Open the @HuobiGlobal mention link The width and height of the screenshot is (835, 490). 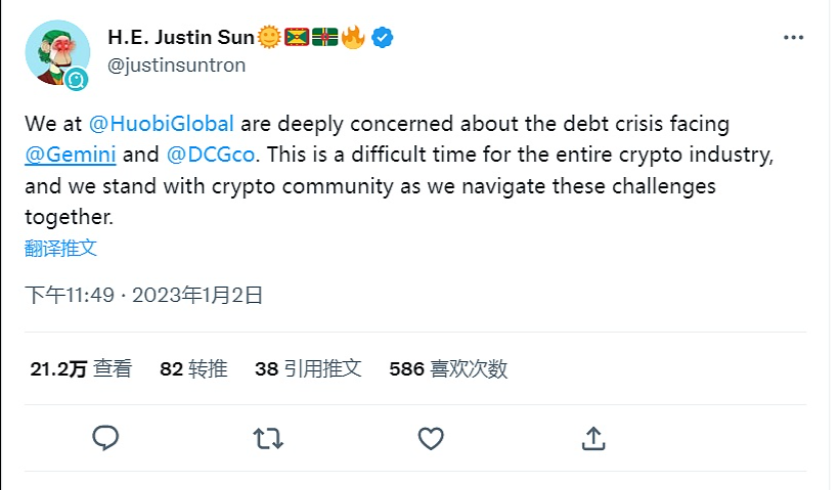tap(162, 125)
